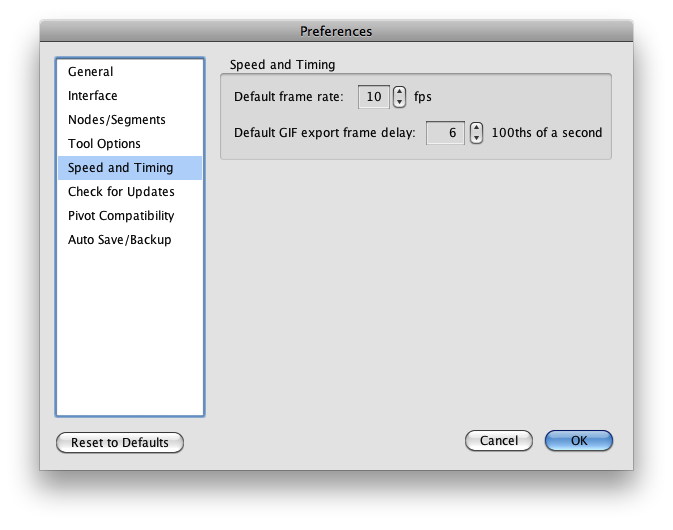Image resolution: width=673 pixels, height=530 pixels.
Task: Cancel the Preferences dialog
Action: pos(499,441)
